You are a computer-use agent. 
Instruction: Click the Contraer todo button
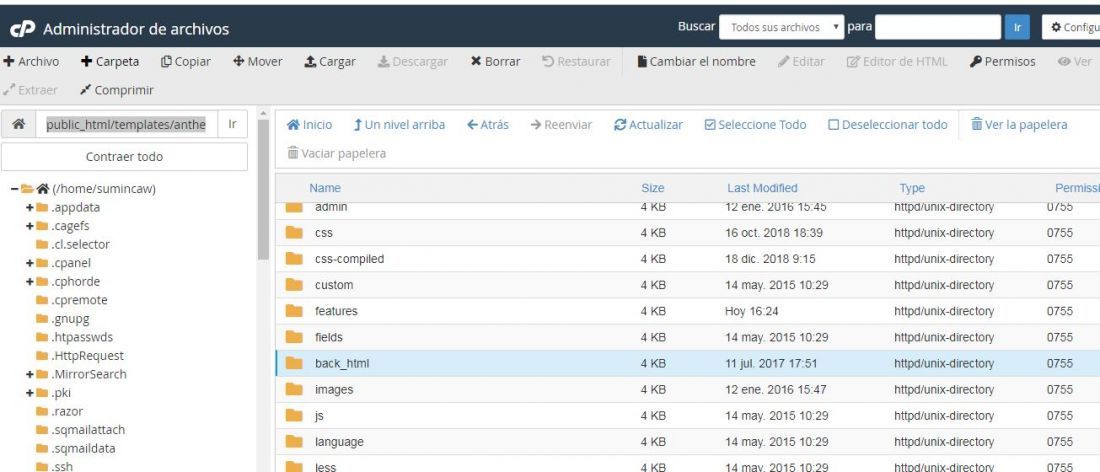click(124, 156)
